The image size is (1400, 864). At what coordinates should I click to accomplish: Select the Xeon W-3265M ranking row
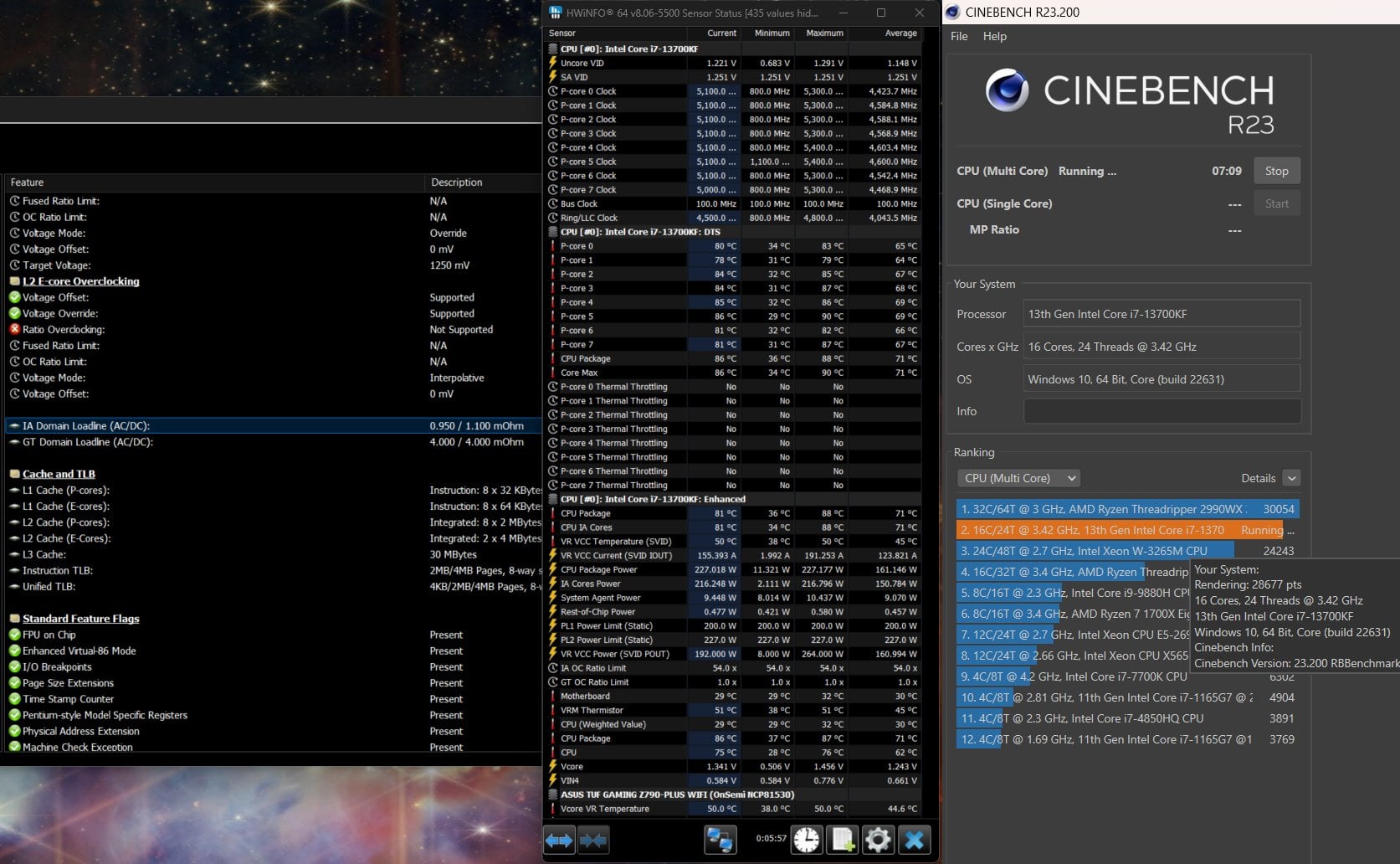click(1128, 551)
